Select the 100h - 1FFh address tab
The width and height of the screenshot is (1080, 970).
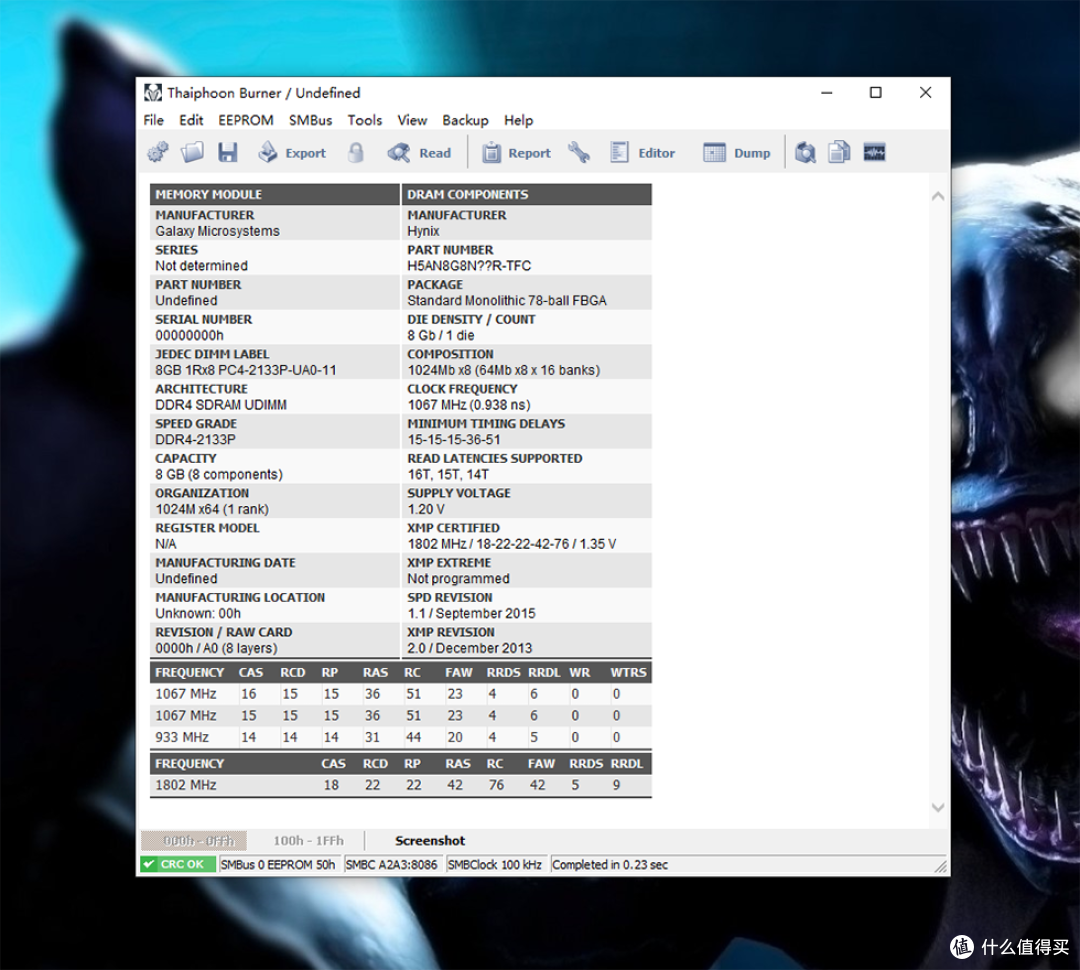(x=308, y=840)
